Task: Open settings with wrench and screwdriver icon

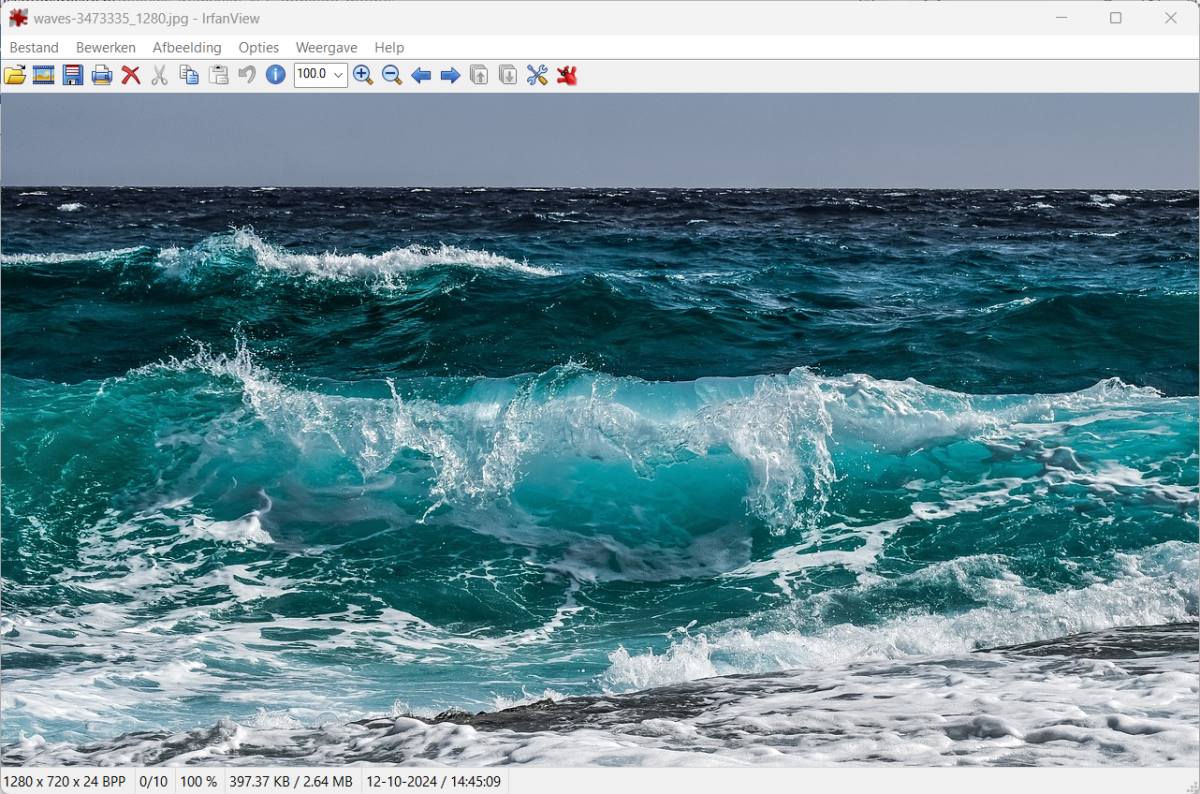Action: (x=537, y=75)
